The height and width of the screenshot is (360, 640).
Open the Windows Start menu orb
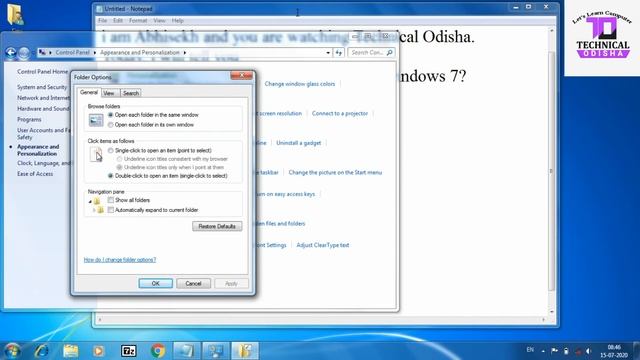coord(12,351)
